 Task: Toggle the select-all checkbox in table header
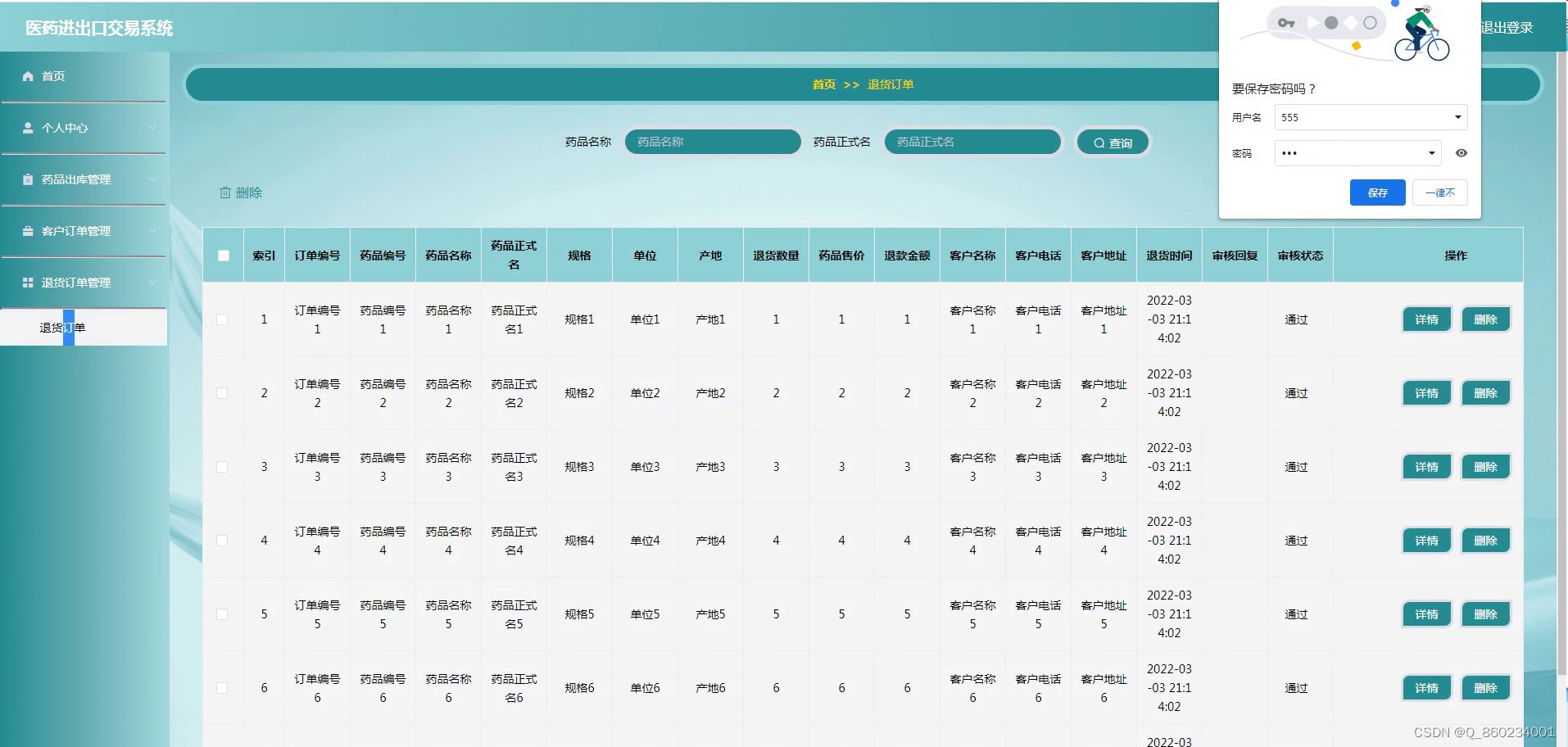point(224,256)
